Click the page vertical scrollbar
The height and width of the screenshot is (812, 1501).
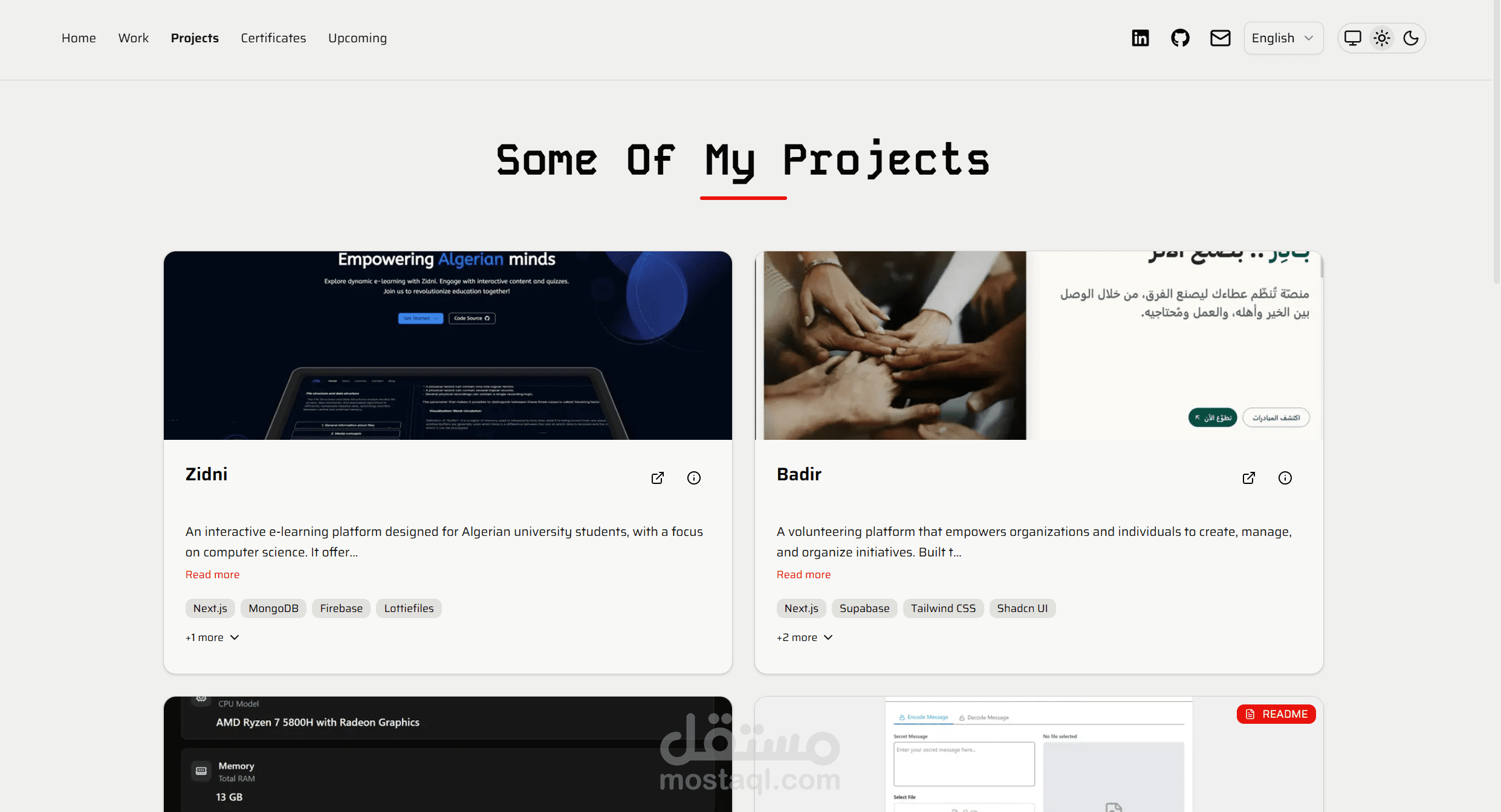[x=1496, y=142]
